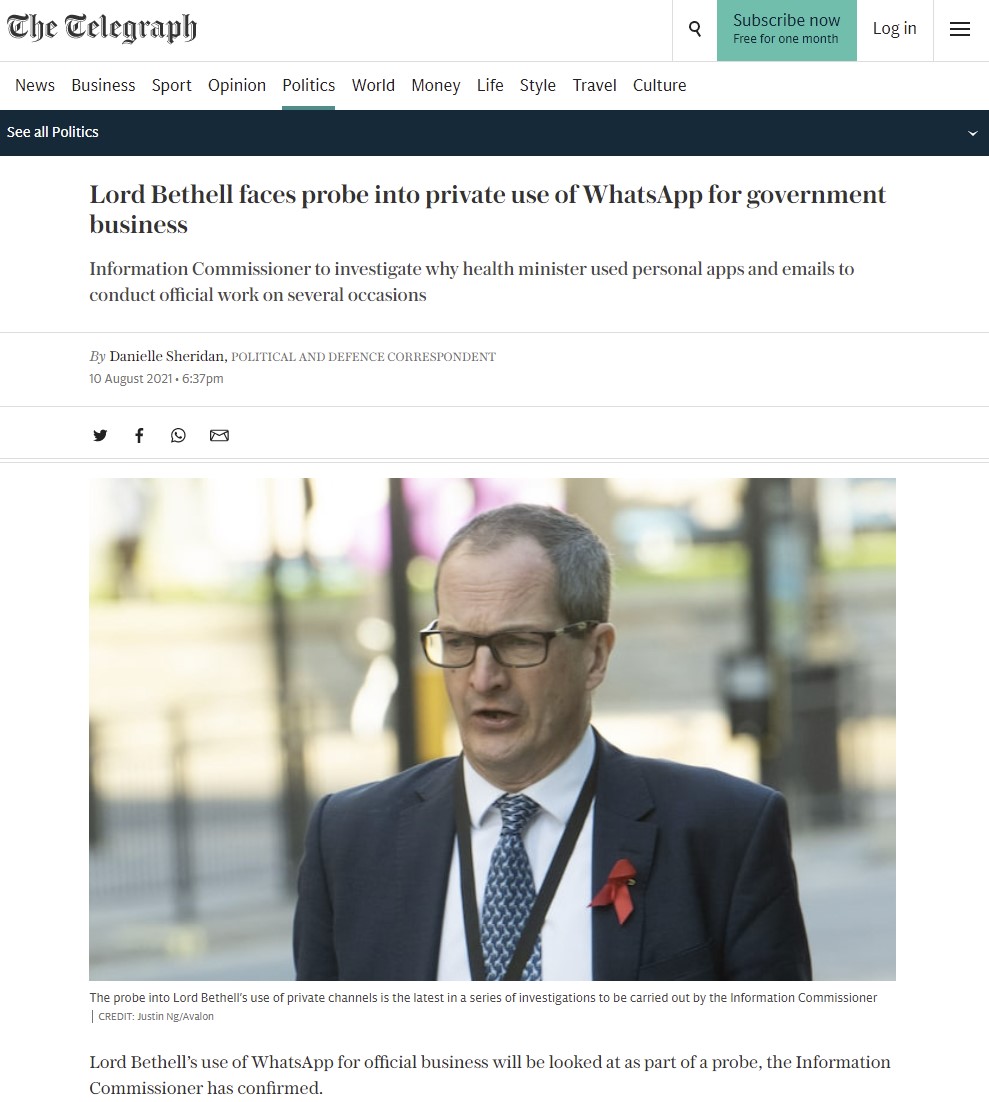Open the hamburger menu icon
989x1102 pixels.
(959, 29)
